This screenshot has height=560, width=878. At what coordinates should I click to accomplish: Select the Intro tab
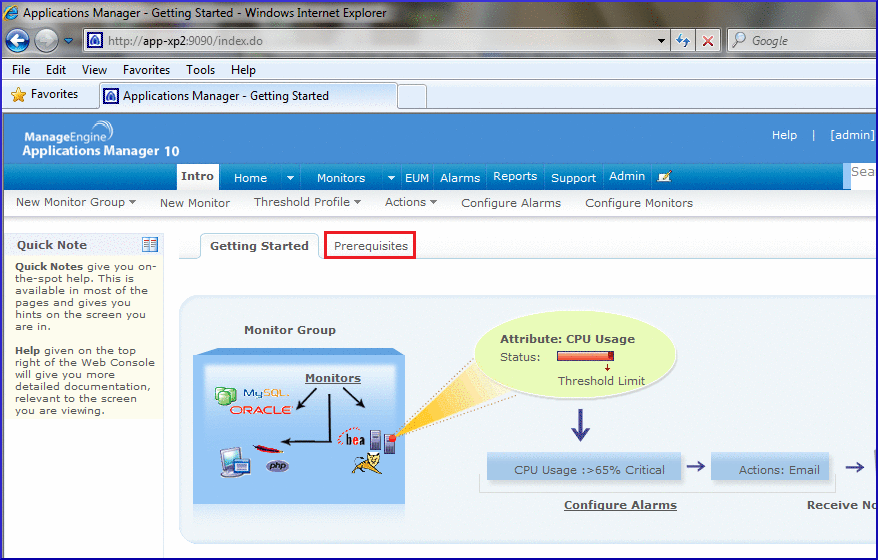pyautogui.click(x=198, y=176)
